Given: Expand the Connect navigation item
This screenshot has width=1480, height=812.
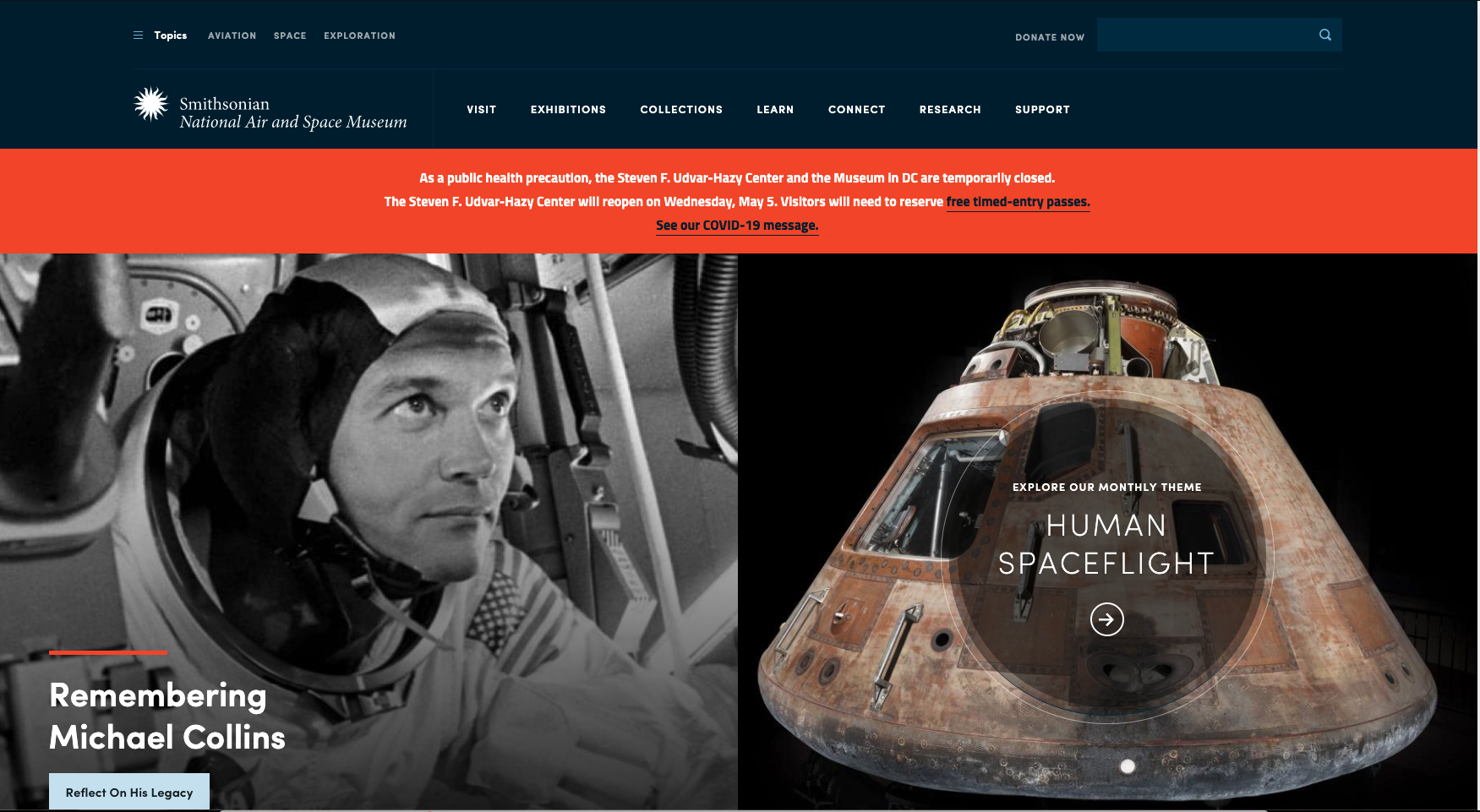Looking at the screenshot, I should tap(856, 110).
